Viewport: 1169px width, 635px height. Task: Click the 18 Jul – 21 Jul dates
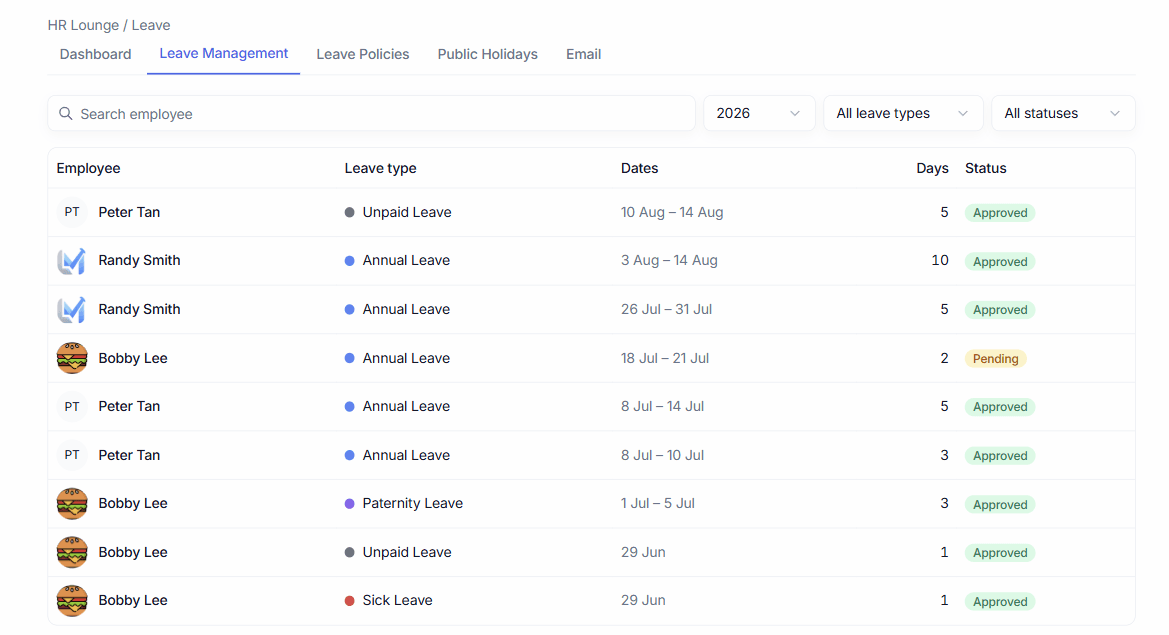[665, 358]
